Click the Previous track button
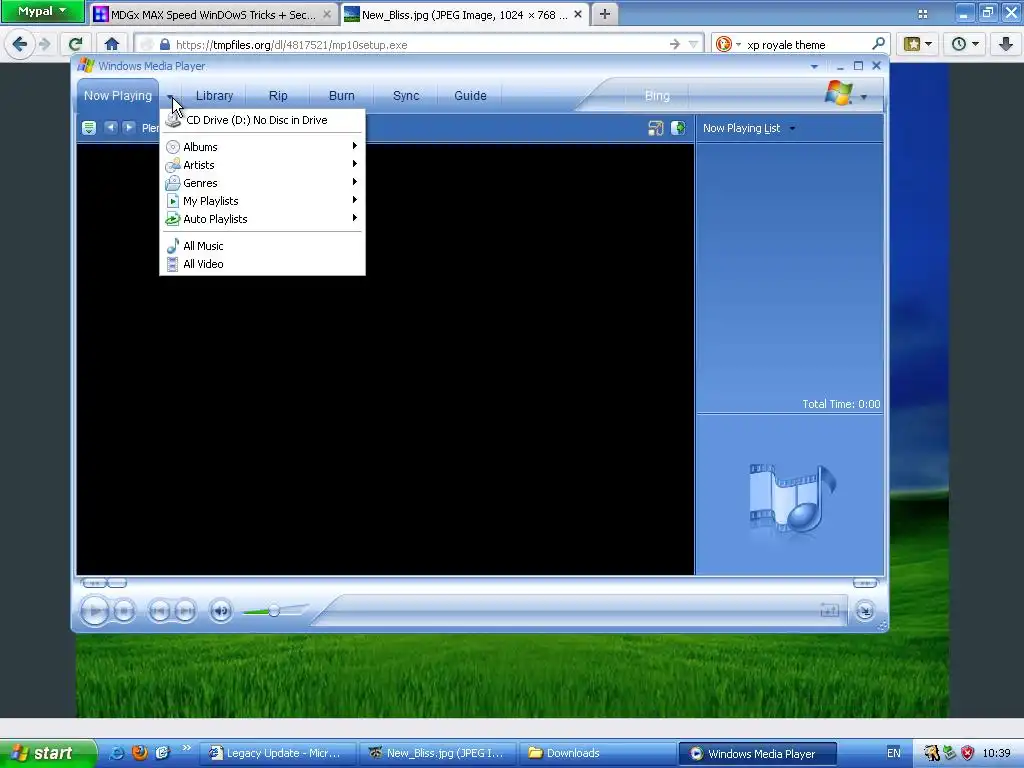Viewport: 1024px width, 768px height. click(159, 611)
